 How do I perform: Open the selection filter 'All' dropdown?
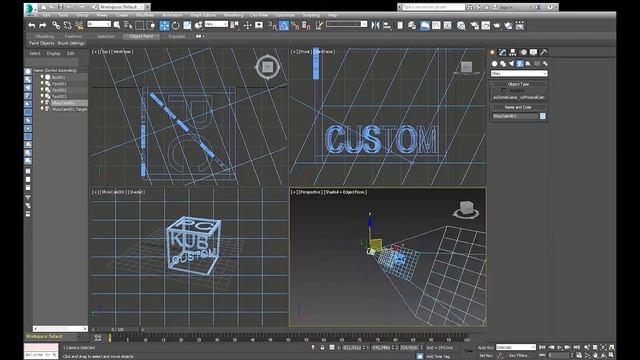pyautogui.click(x=99, y=24)
